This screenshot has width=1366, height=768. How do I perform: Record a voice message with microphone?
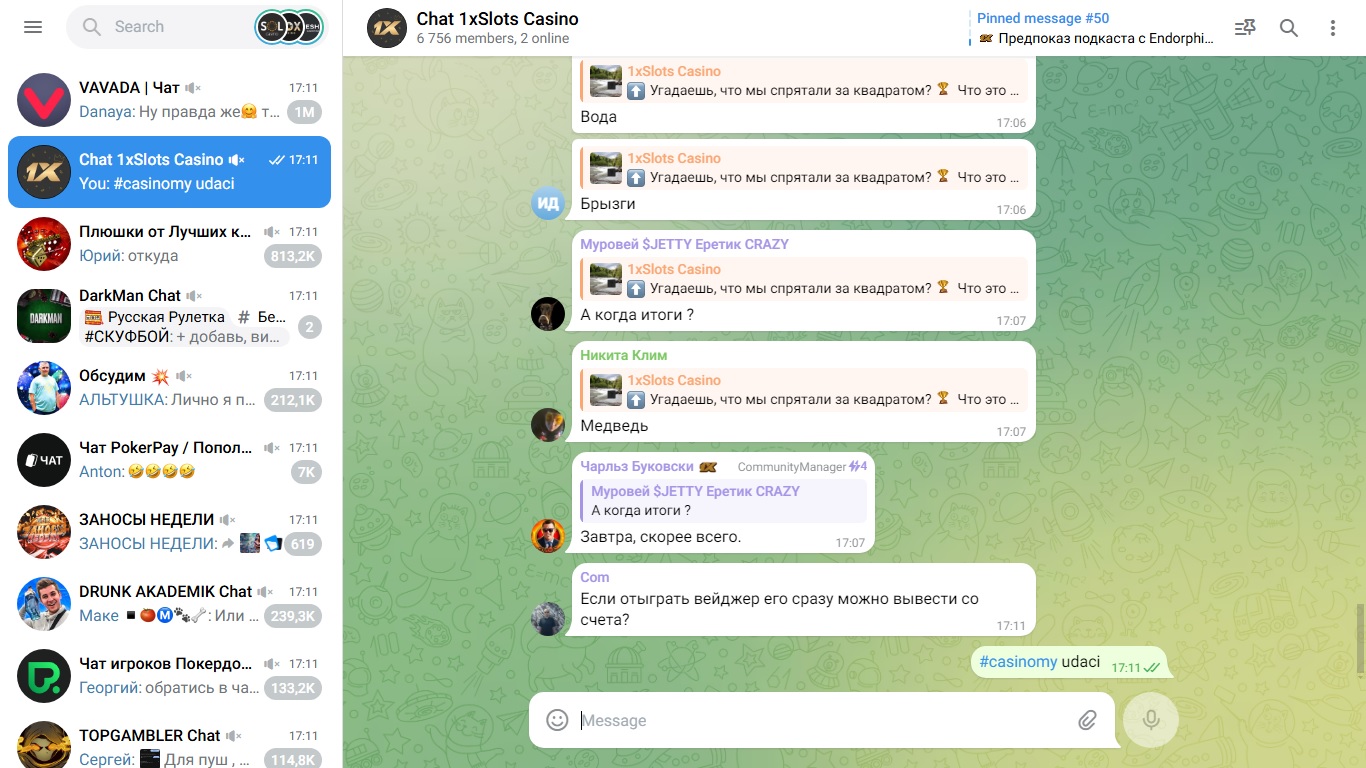click(x=1151, y=720)
